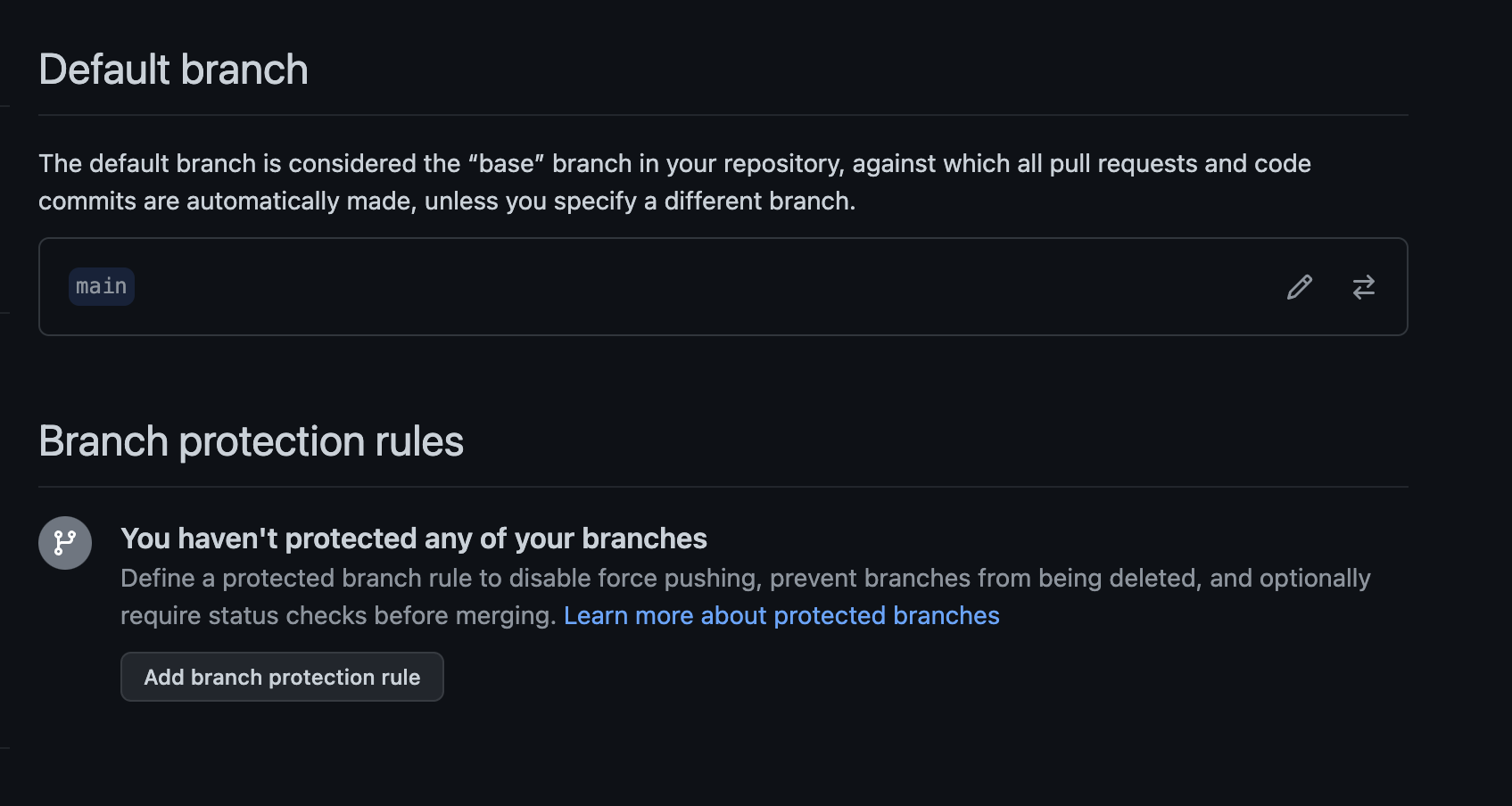Click the divider below Branch protection rules heading
This screenshot has height=806, width=1512.
coord(723,487)
